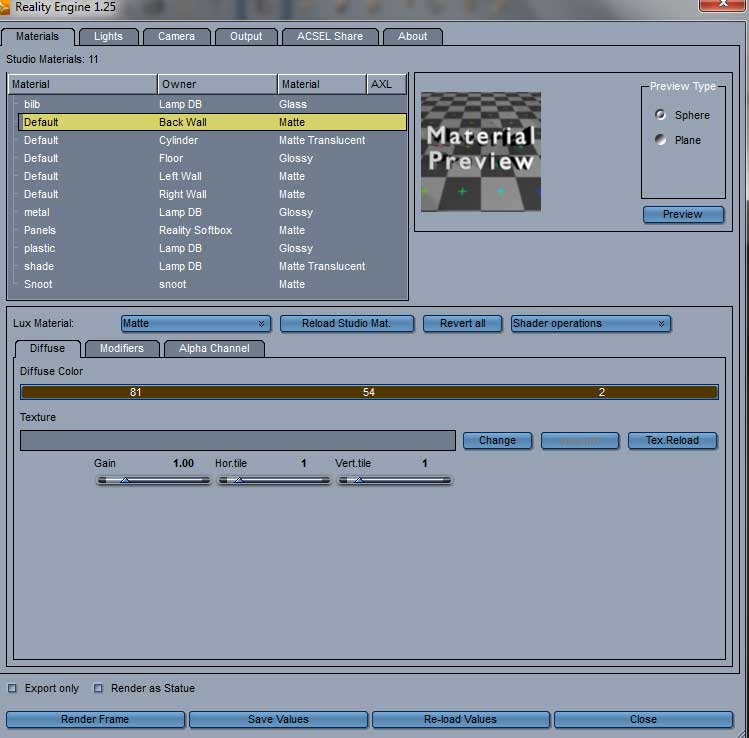Go to the ACSEL Share tab
The width and height of the screenshot is (749, 738).
[330, 36]
